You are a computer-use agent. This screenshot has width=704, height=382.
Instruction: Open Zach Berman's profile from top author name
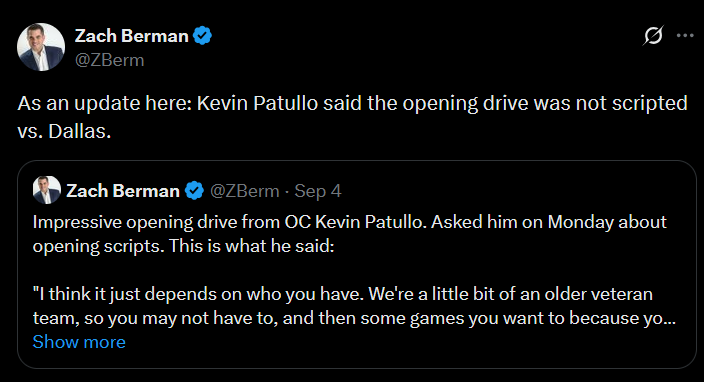pyautogui.click(x=132, y=36)
